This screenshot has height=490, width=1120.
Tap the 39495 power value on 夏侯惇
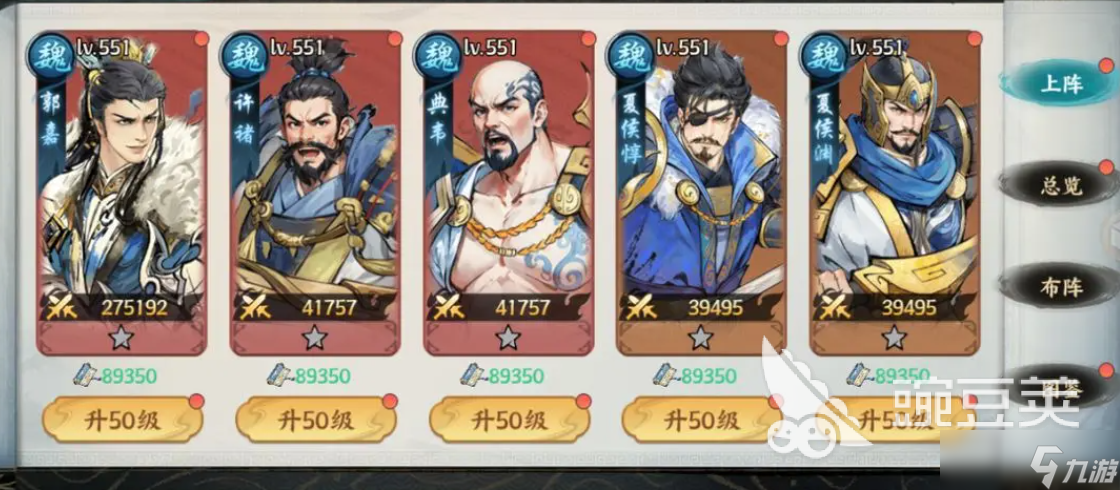point(716,308)
